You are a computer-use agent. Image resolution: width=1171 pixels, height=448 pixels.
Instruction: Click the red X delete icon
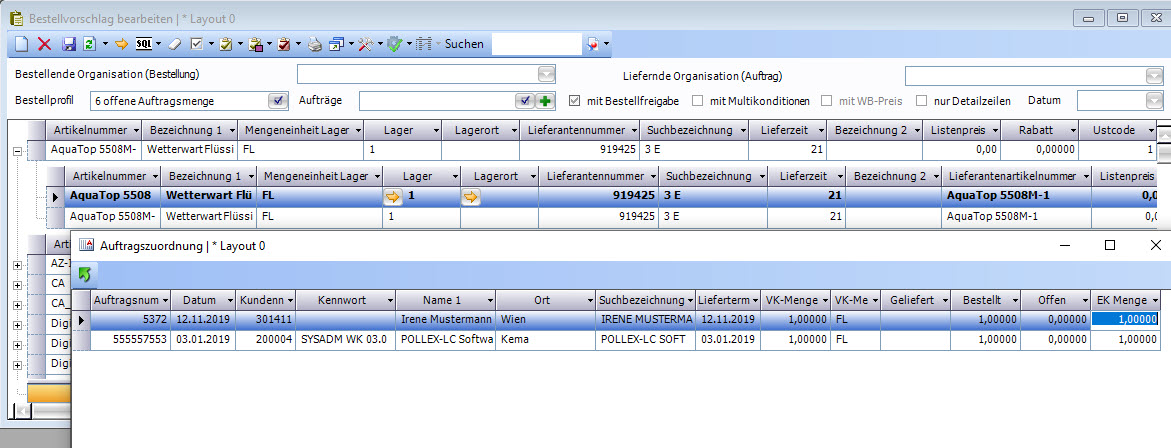44,44
